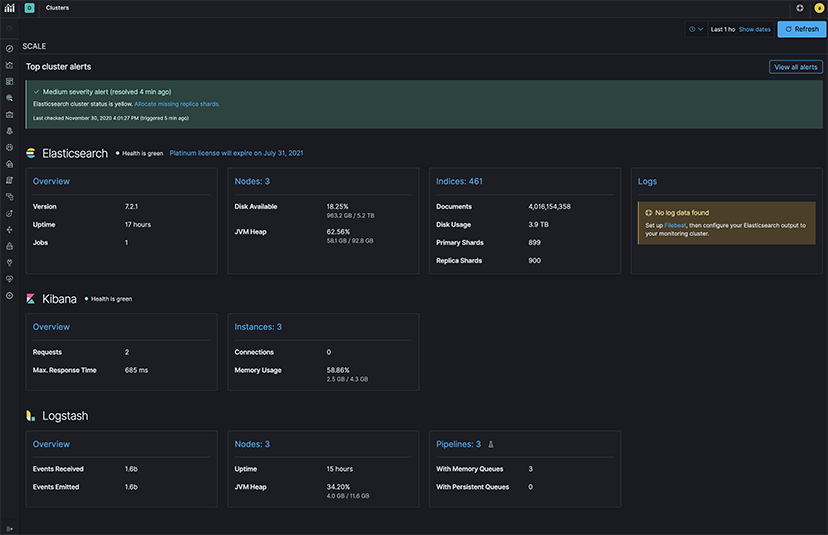Viewport: 828px width, 535px height.
Task: Click the 'Medium severity alert' title text
Action: pyautogui.click(x=107, y=92)
